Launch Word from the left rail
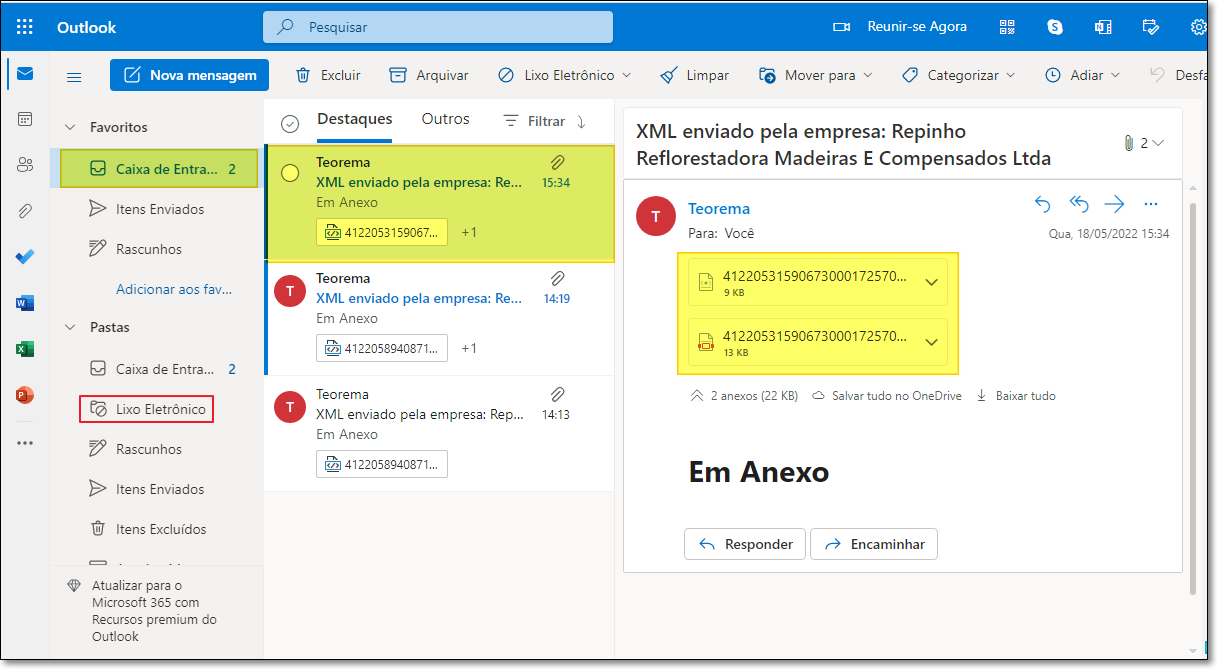Image resolution: width=1217 pixels, height=669 pixels. point(25,303)
